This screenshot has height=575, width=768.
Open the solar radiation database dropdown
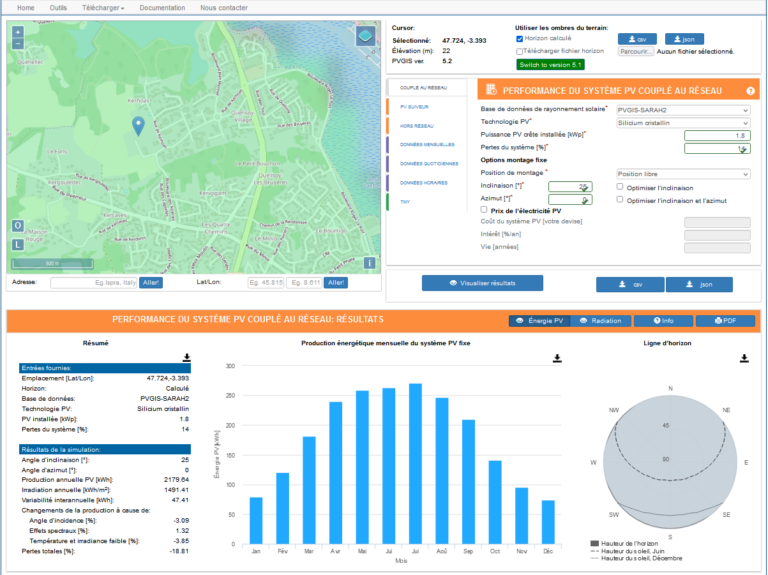[x=682, y=109]
